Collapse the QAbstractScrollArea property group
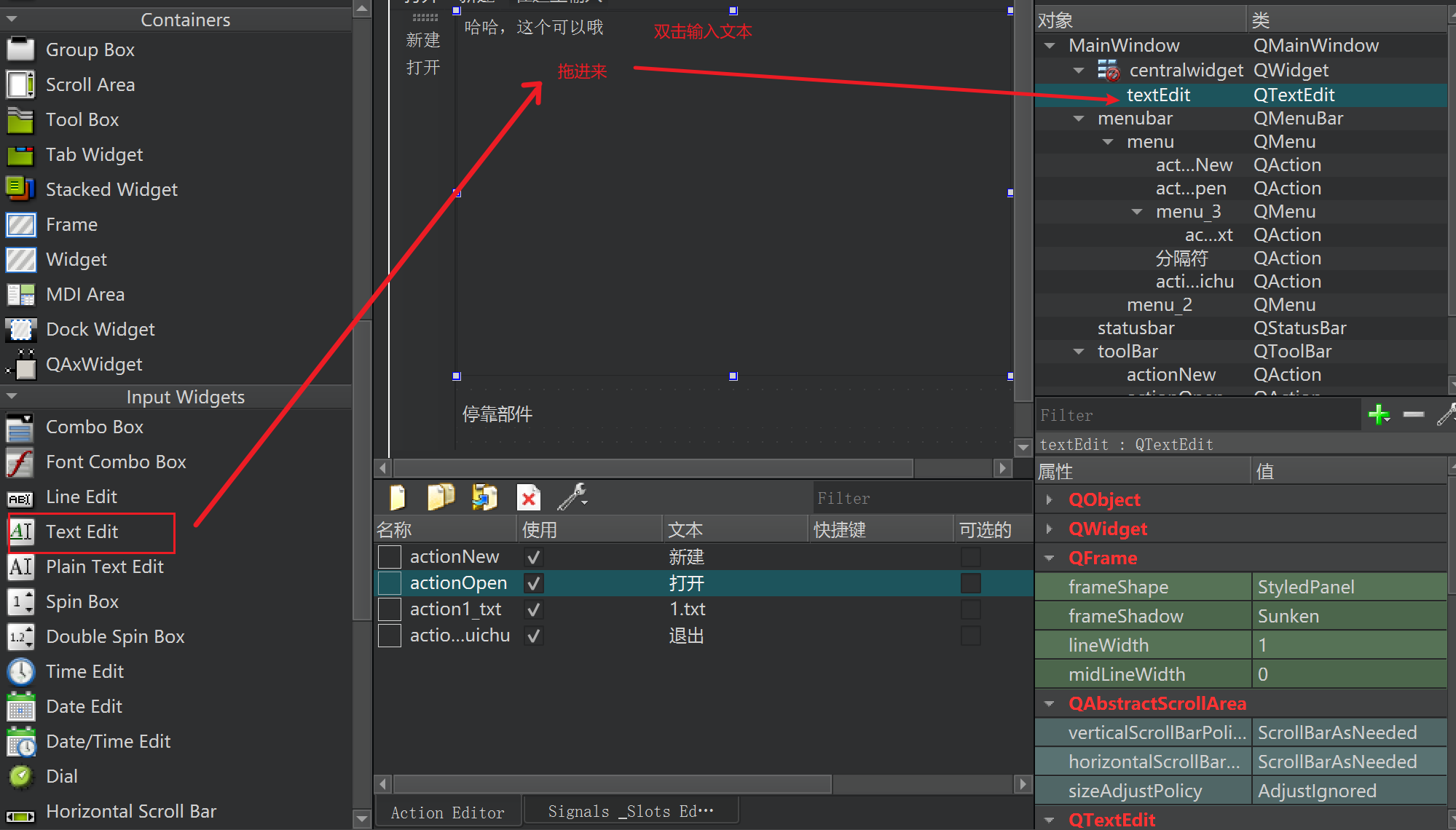 (1050, 703)
